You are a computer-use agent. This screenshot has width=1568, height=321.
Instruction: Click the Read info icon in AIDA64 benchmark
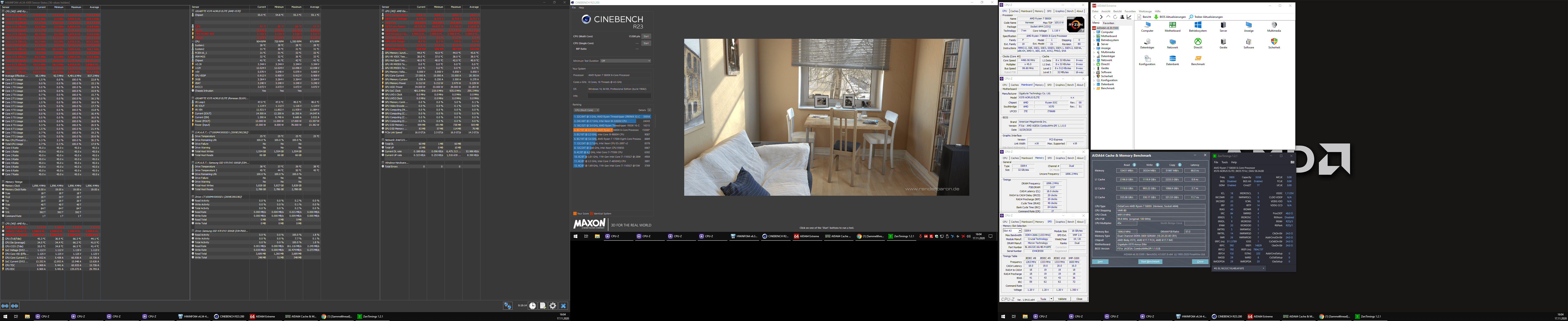1135,165
